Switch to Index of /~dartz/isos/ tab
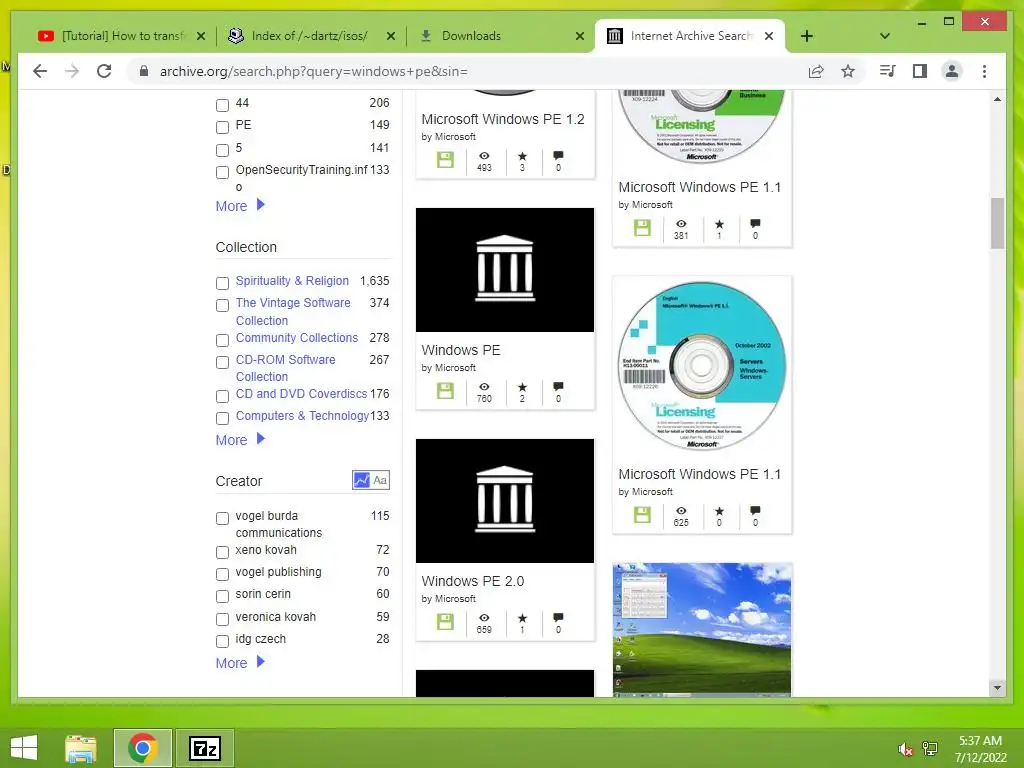This screenshot has height=768, width=1024. 310,36
